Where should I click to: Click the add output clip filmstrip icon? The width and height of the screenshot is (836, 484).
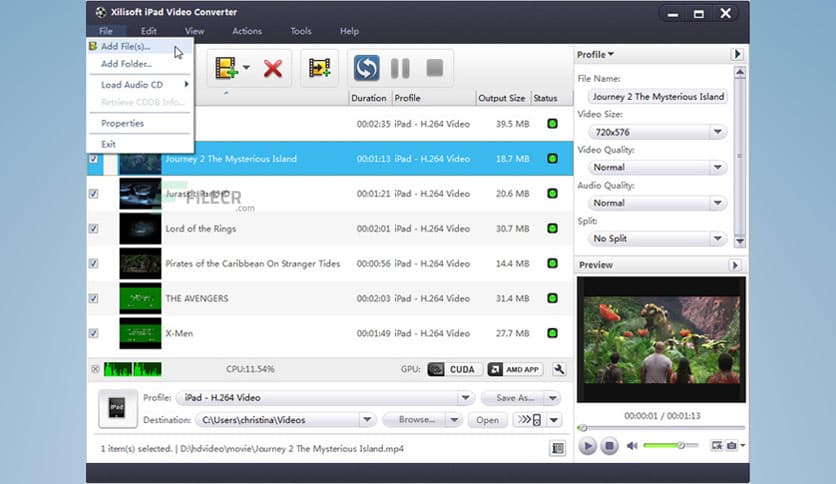(x=319, y=68)
